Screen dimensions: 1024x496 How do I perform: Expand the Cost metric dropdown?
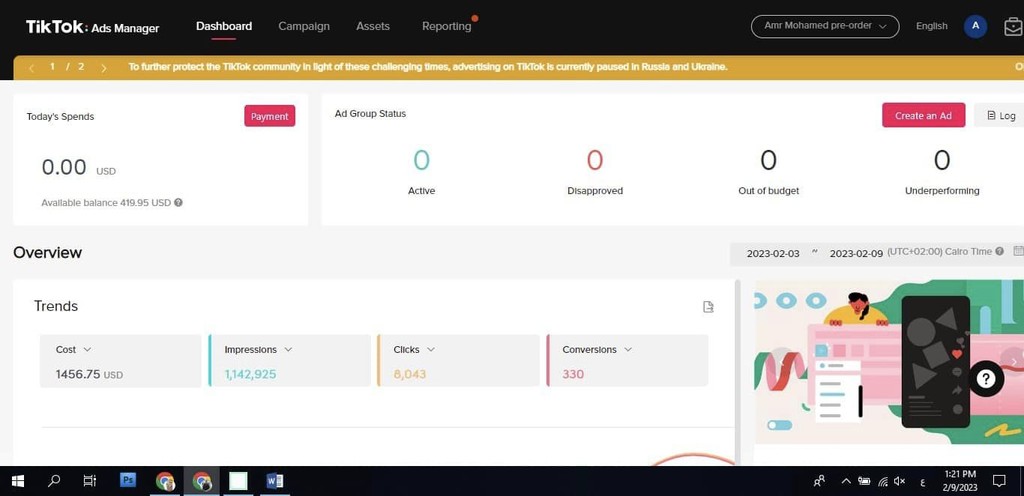point(87,350)
